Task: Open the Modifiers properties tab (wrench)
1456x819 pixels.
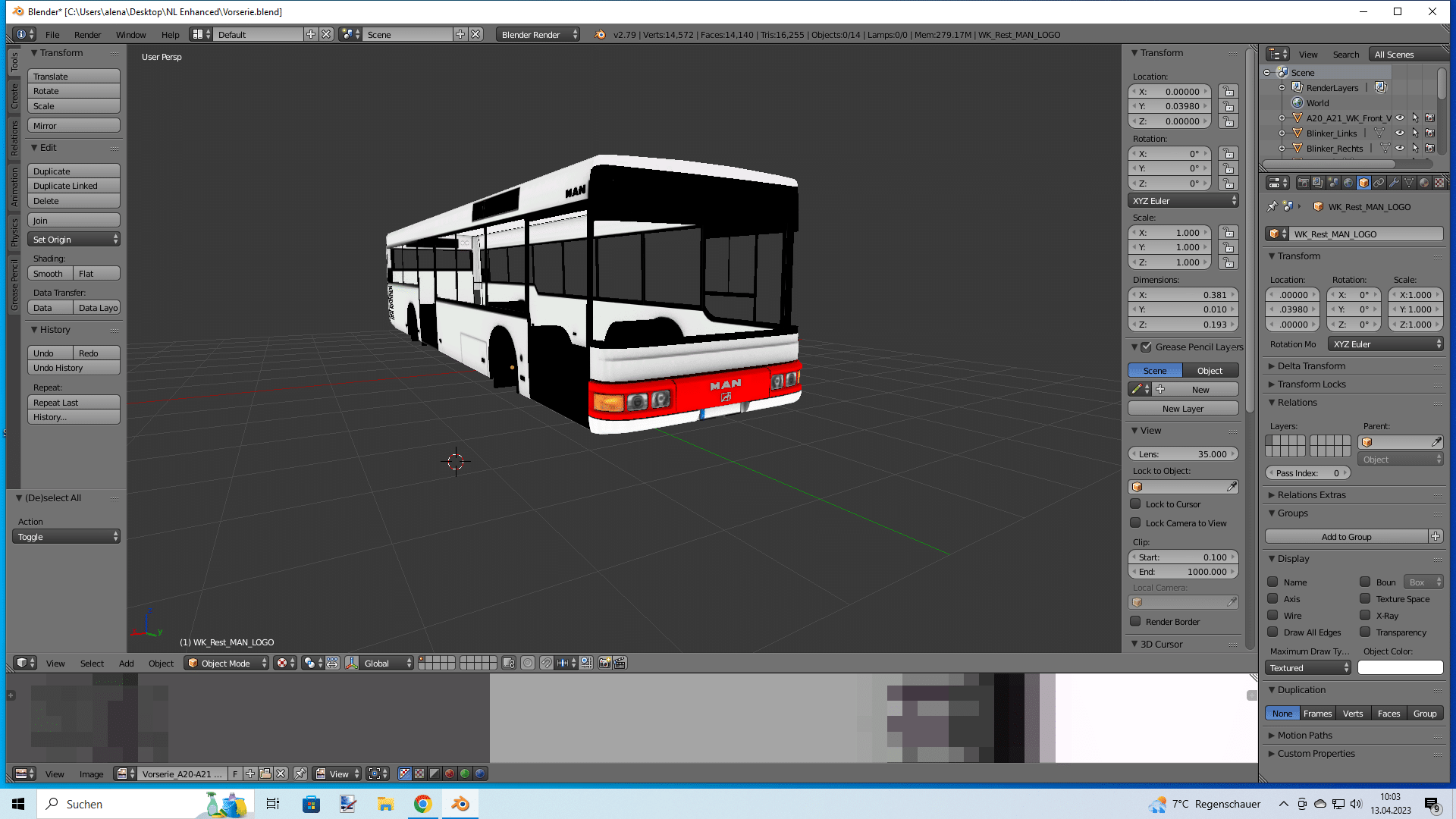Action: [x=1394, y=183]
